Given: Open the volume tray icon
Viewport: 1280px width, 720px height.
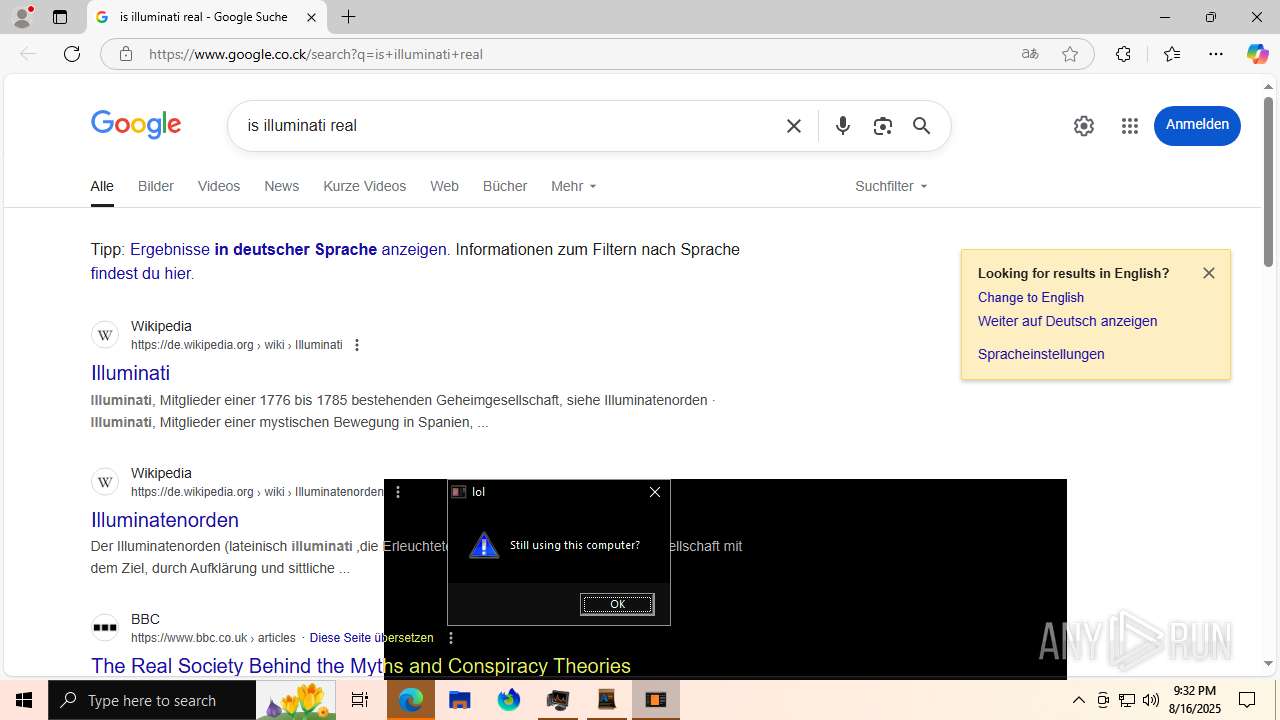Looking at the screenshot, I should click(x=1151, y=700).
